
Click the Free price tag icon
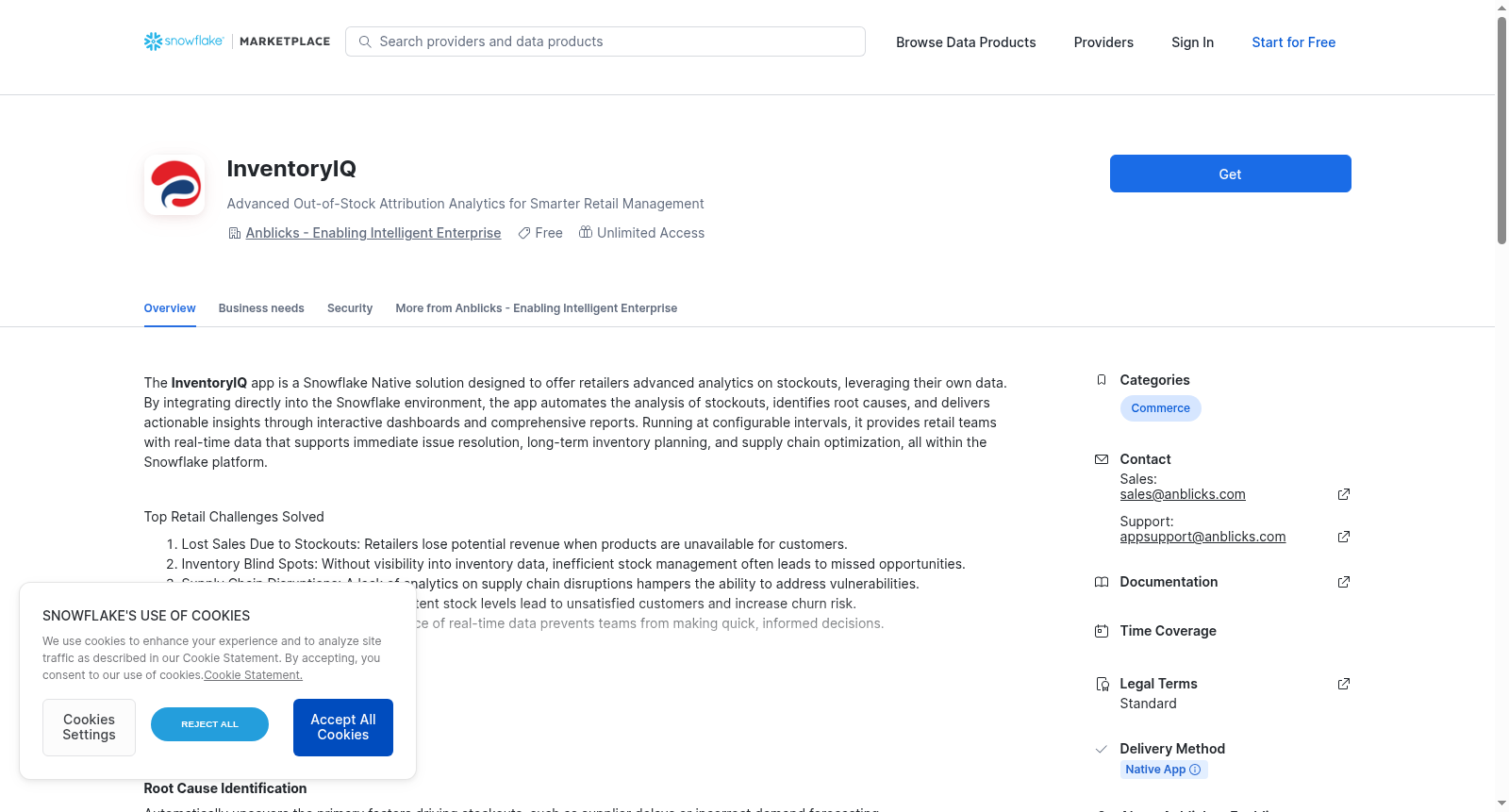point(524,233)
